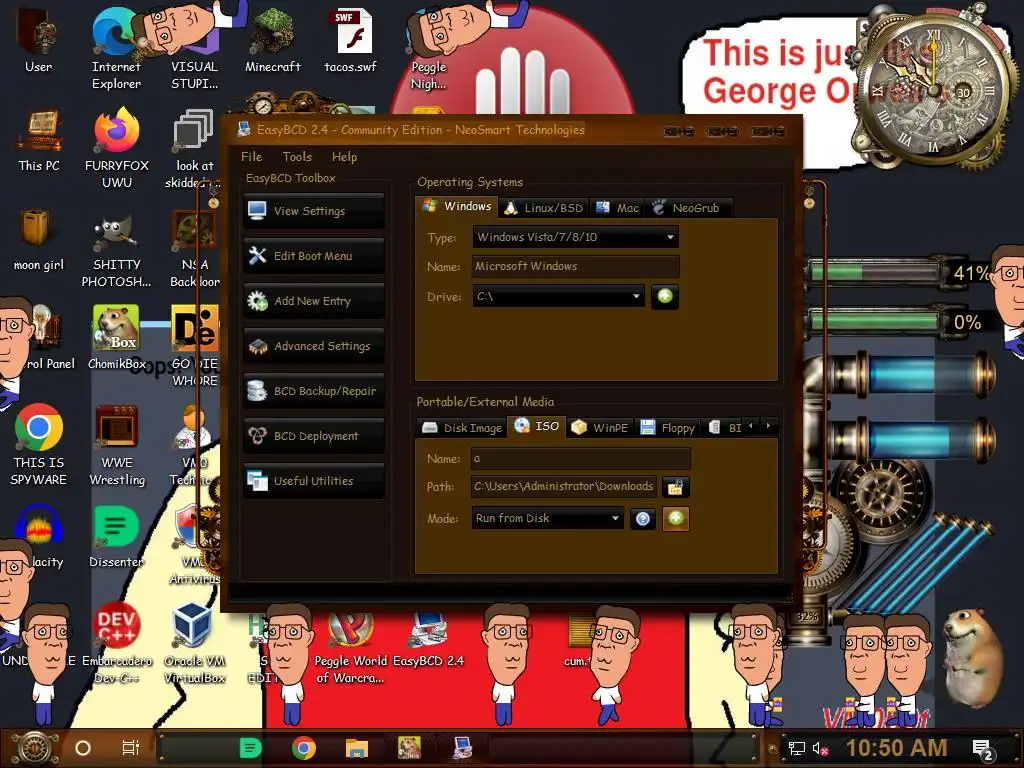This screenshot has width=1024, height=768.
Task: Open Edit Boot Menu section
Action: point(313,256)
